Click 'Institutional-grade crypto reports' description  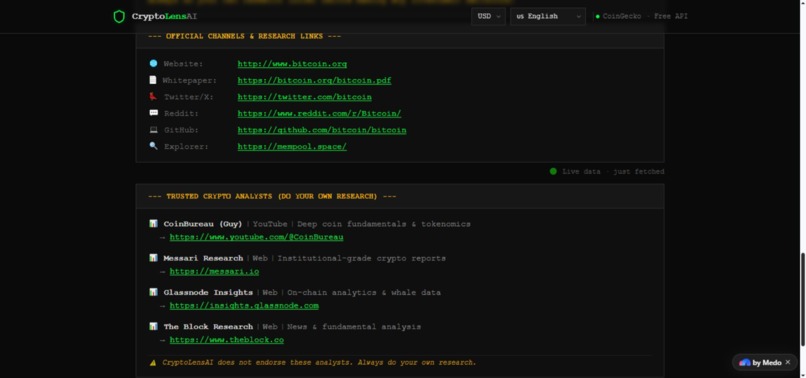pyautogui.click(x=361, y=258)
